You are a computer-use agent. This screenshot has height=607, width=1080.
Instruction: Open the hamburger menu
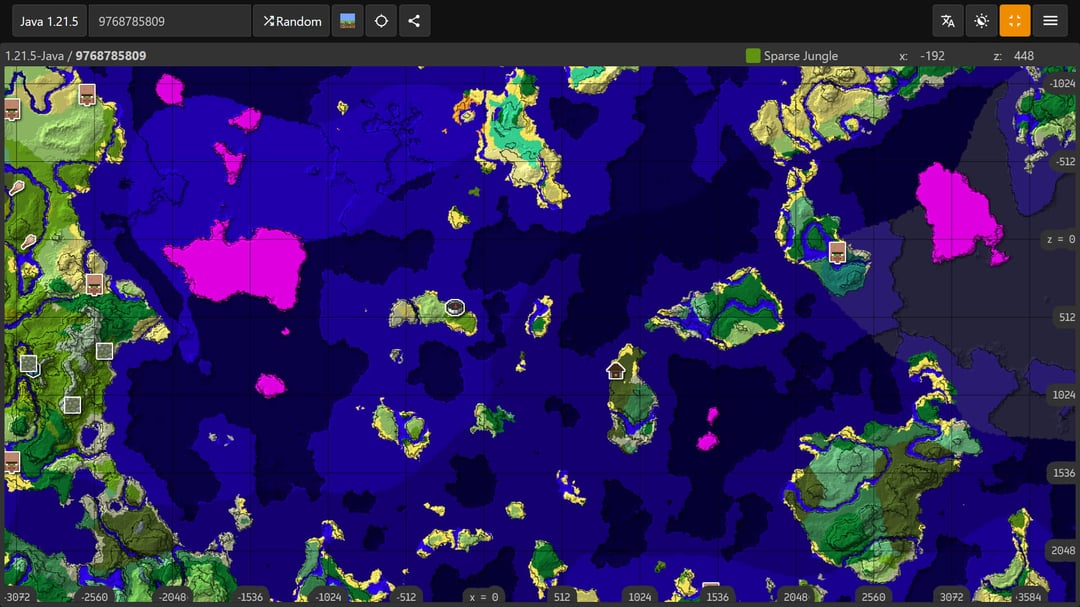[x=1049, y=21]
